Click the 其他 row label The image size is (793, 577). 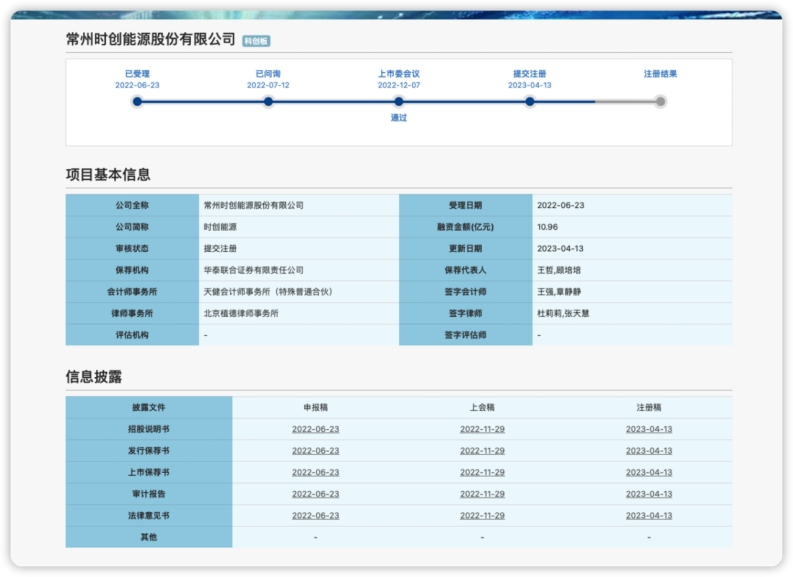coord(149,537)
